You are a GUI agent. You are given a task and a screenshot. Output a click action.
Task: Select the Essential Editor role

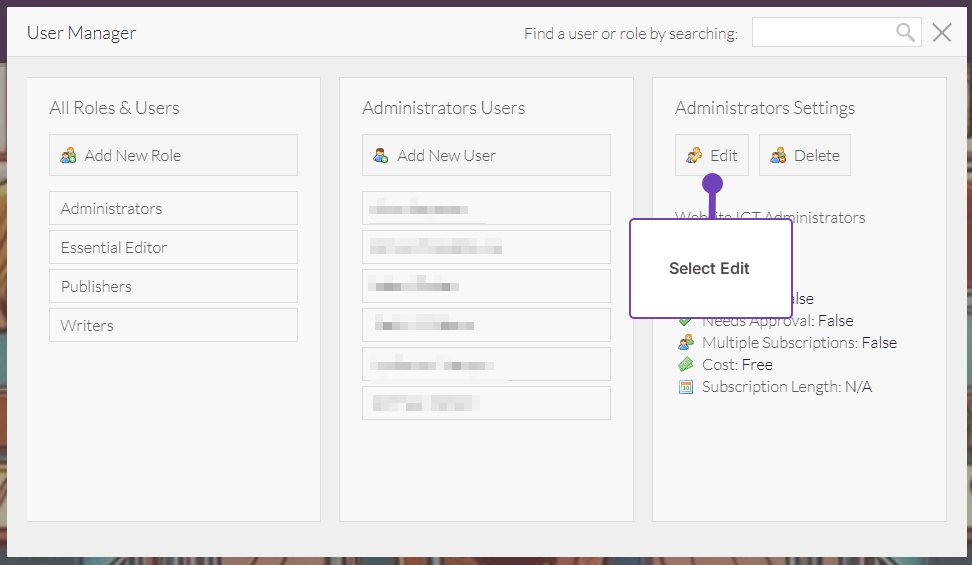coord(173,247)
